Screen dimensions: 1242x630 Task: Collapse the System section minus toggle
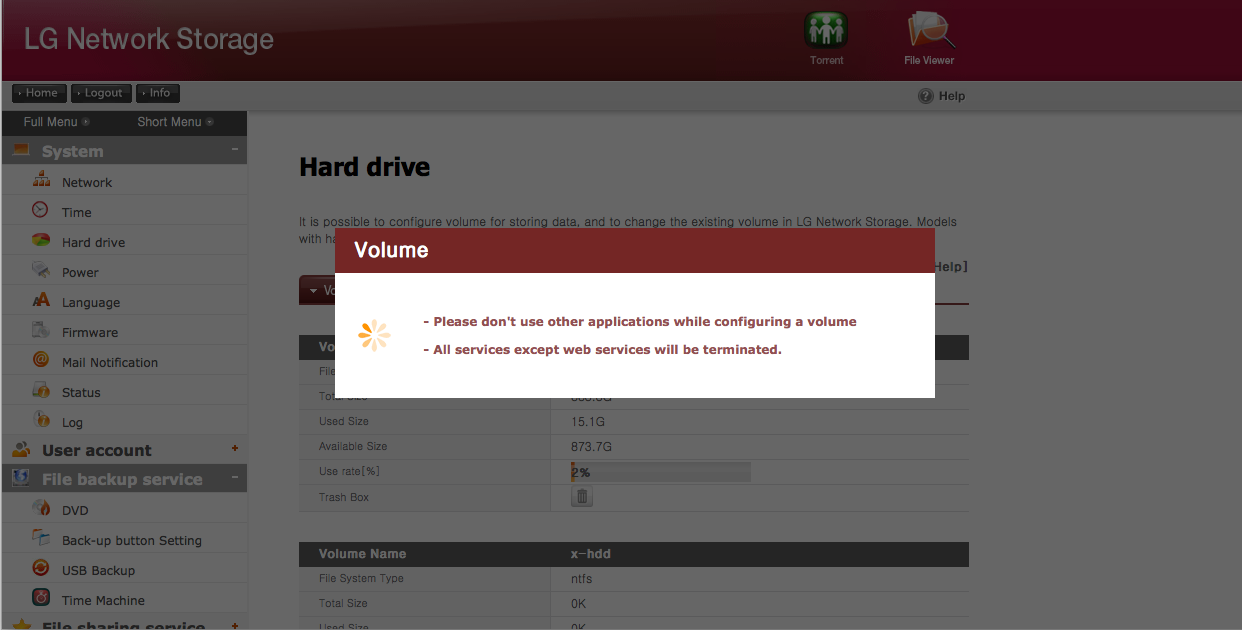[235, 150]
